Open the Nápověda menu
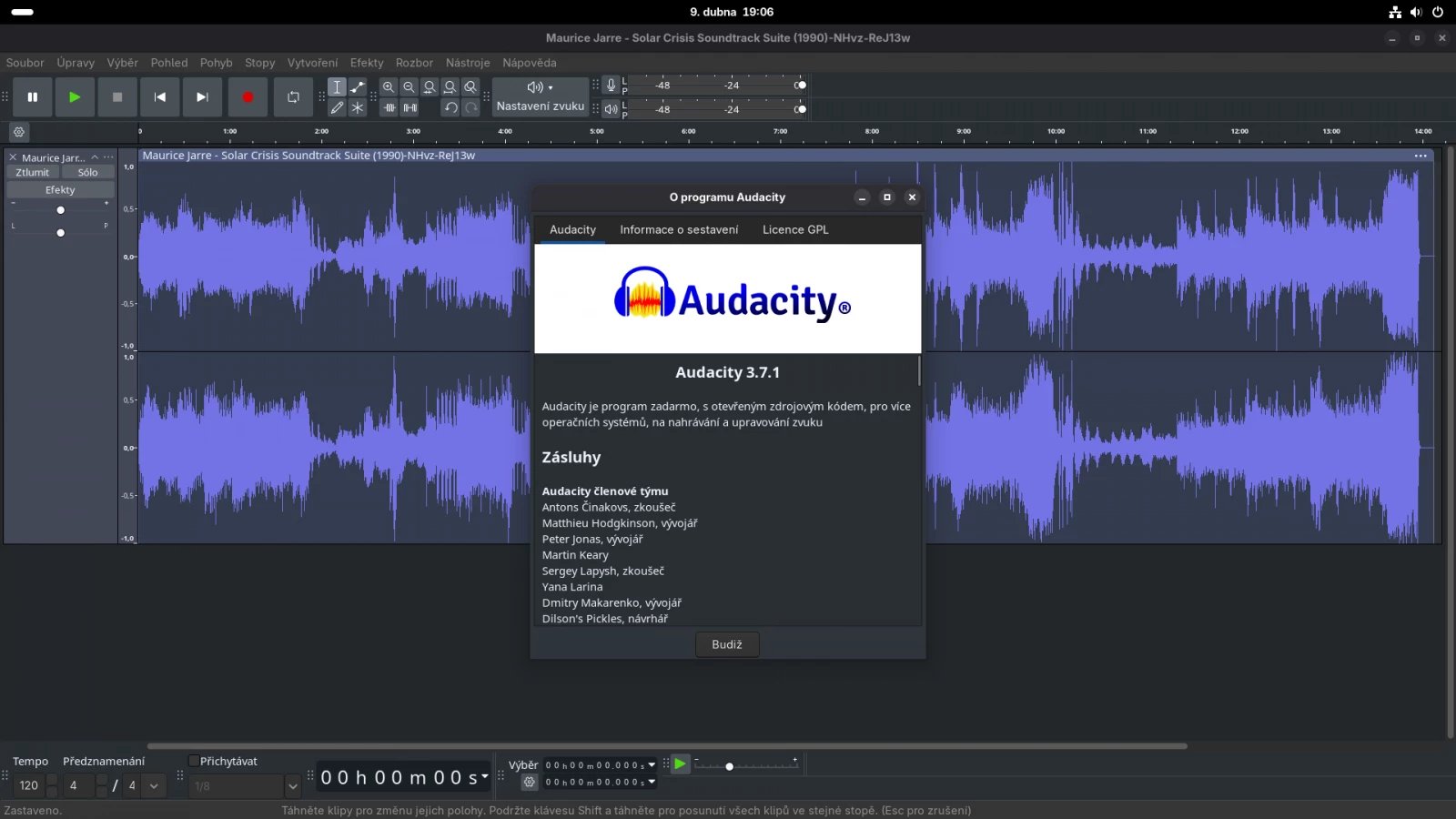The height and width of the screenshot is (819, 1456). point(530,63)
